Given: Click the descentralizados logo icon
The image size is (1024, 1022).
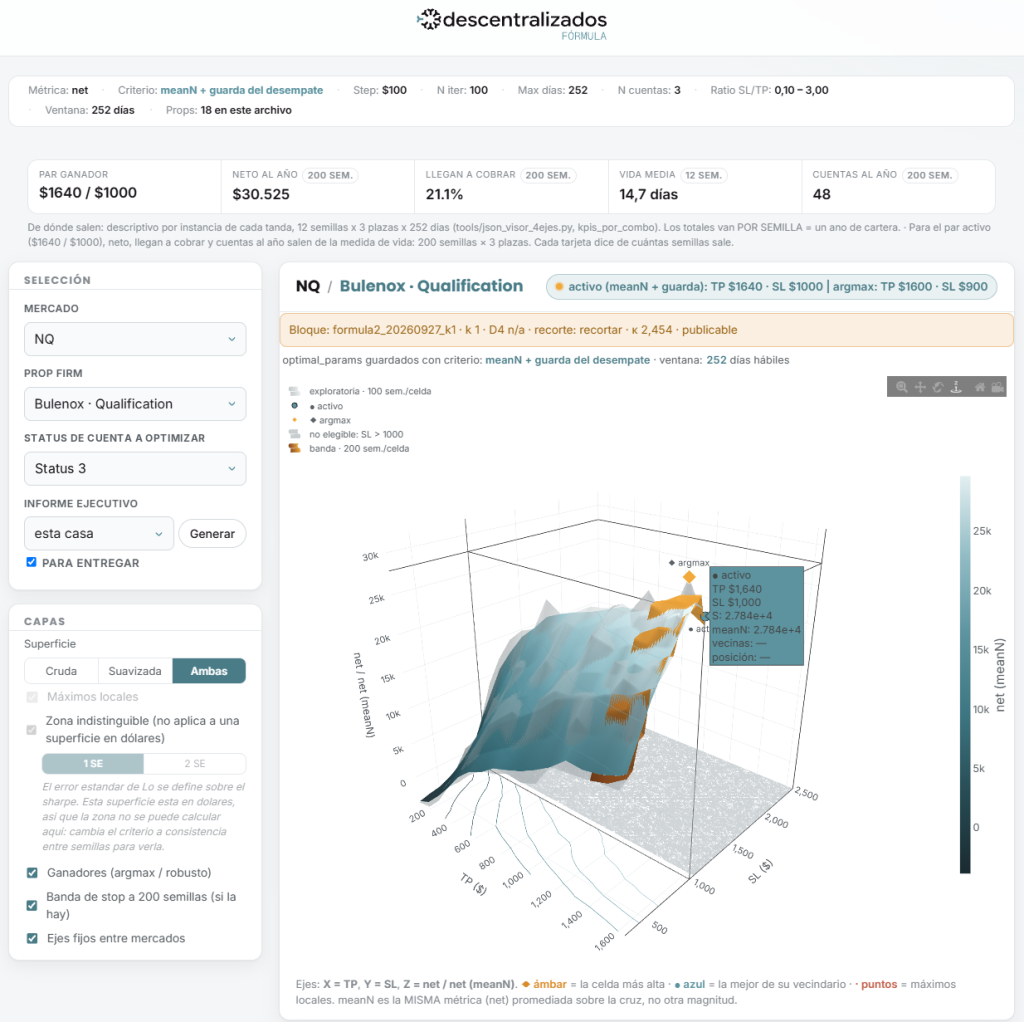Looking at the screenshot, I should click(x=428, y=19).
